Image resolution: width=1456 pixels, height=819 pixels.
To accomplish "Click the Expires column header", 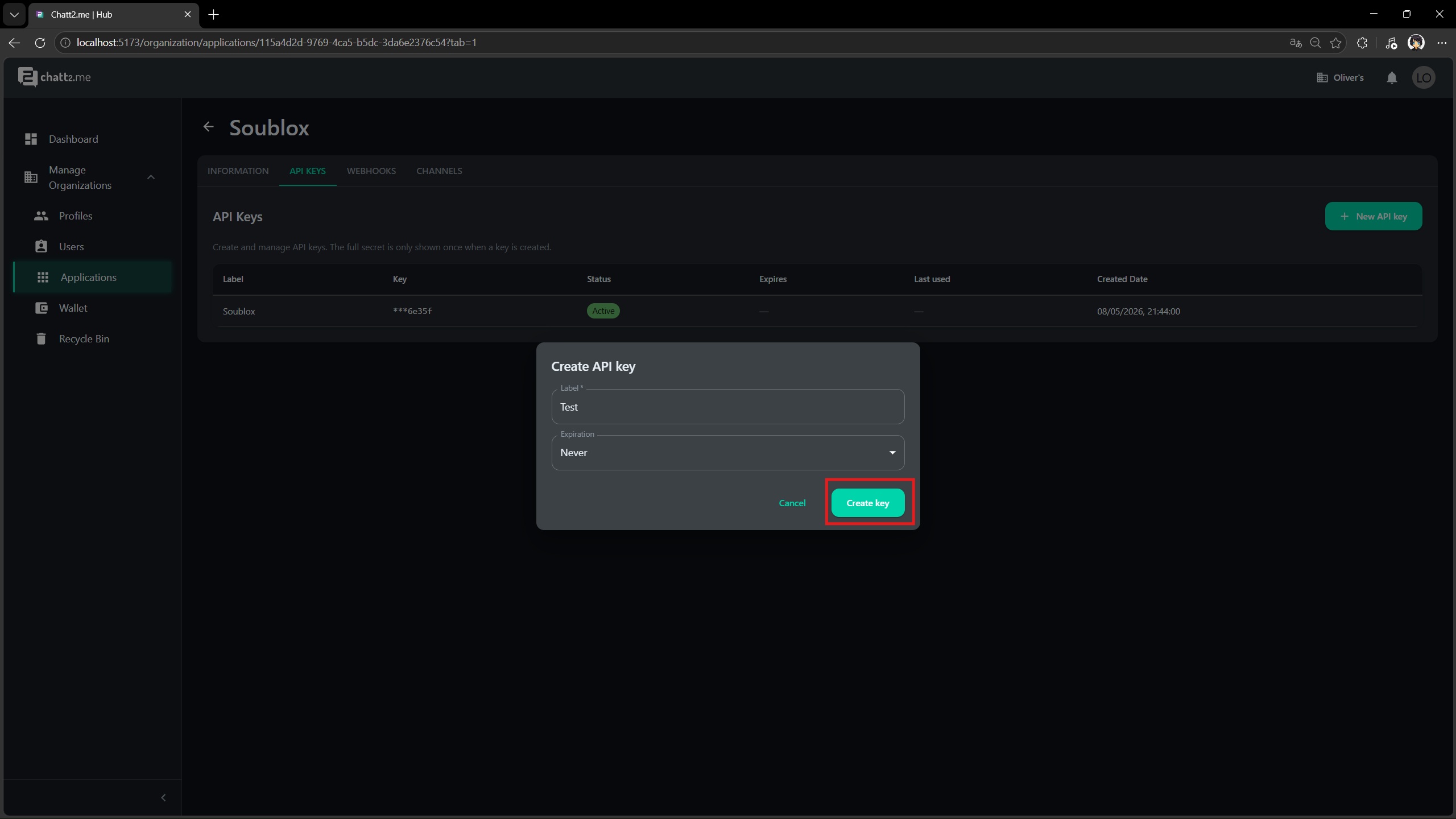I will click(772, 279).
